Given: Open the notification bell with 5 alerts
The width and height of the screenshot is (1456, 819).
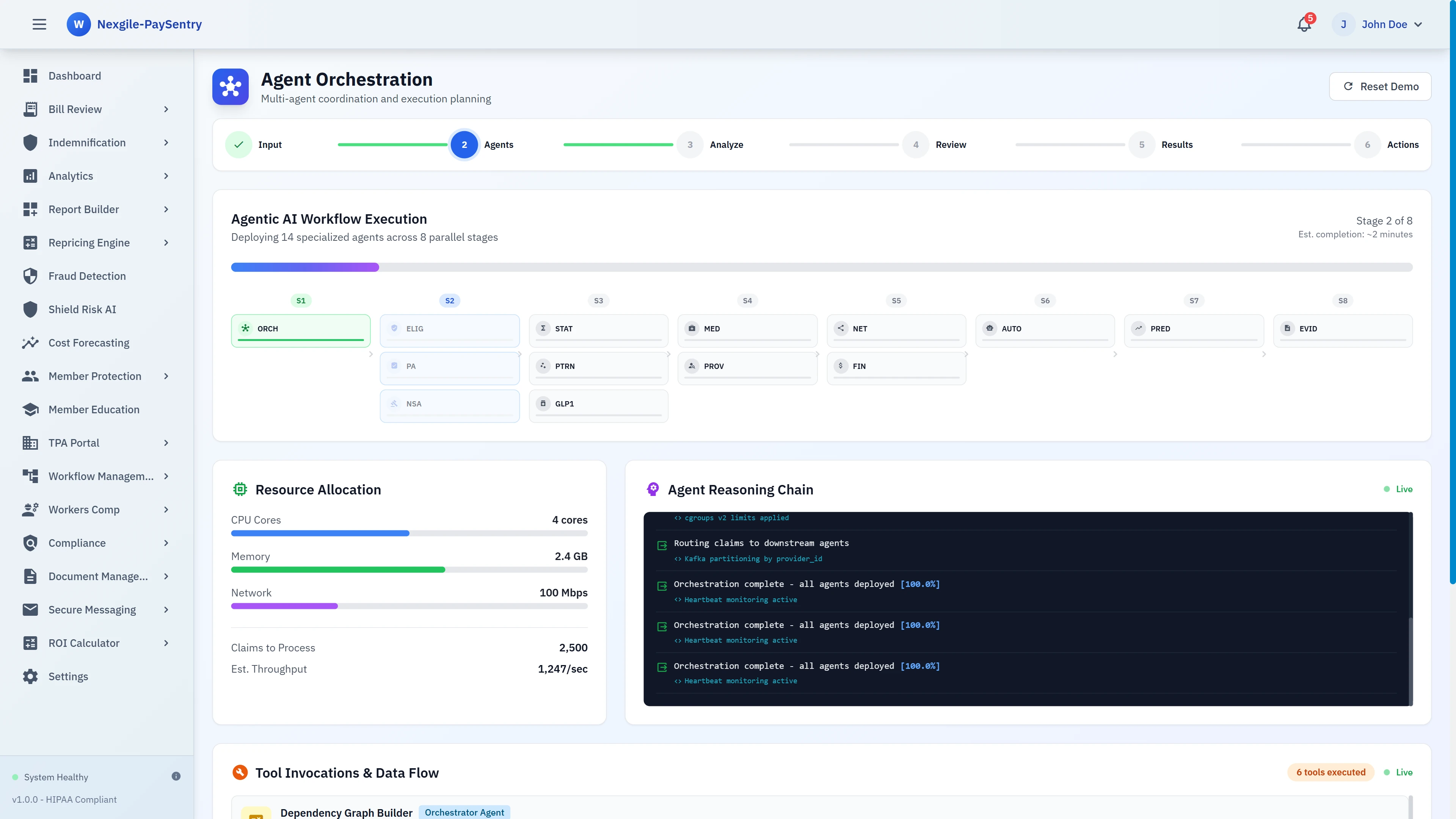Looking at the screenshot, I should (1304, 24).
